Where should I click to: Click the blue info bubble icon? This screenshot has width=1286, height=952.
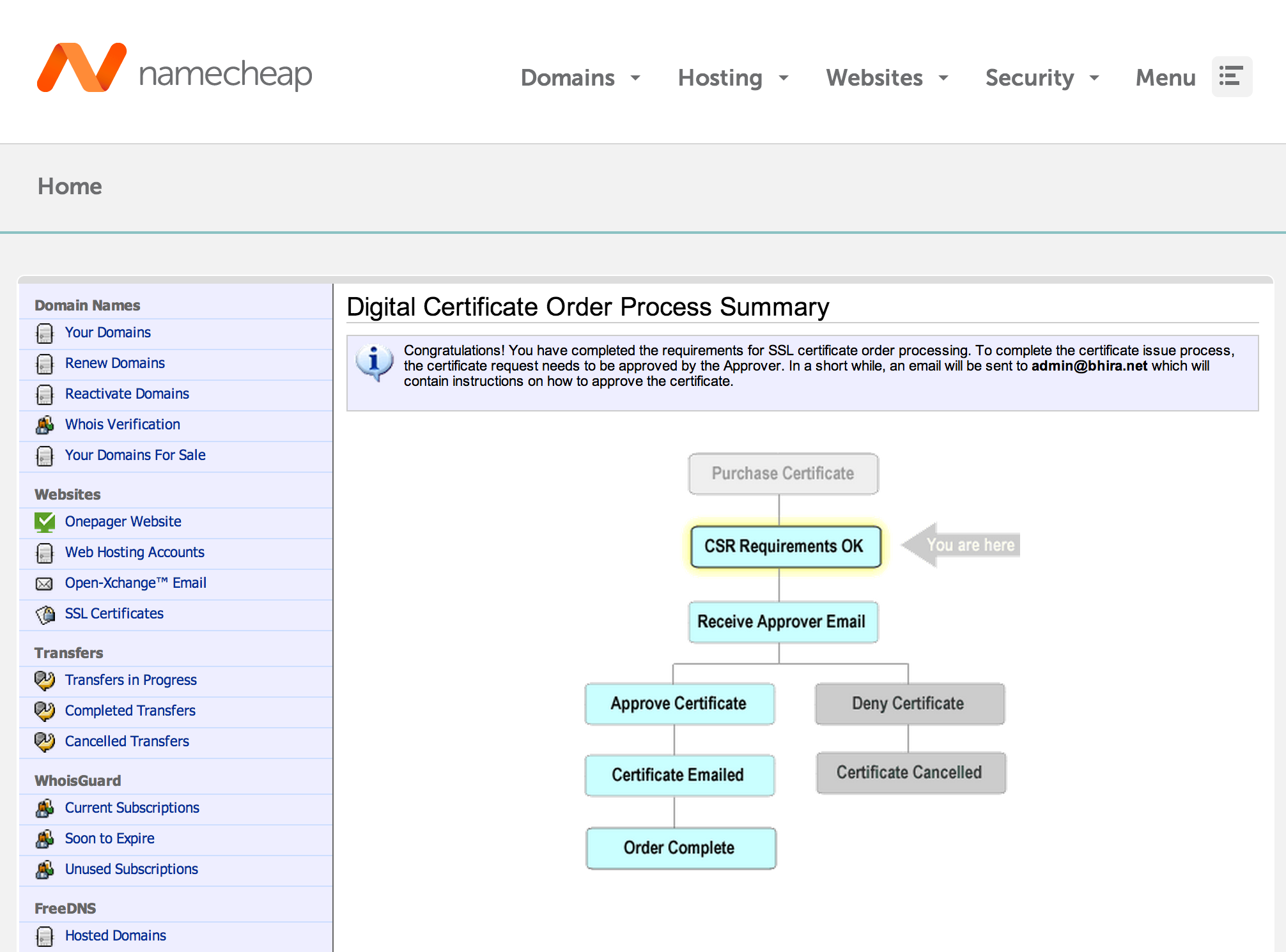pyautogui.click(x=375, y=362)
